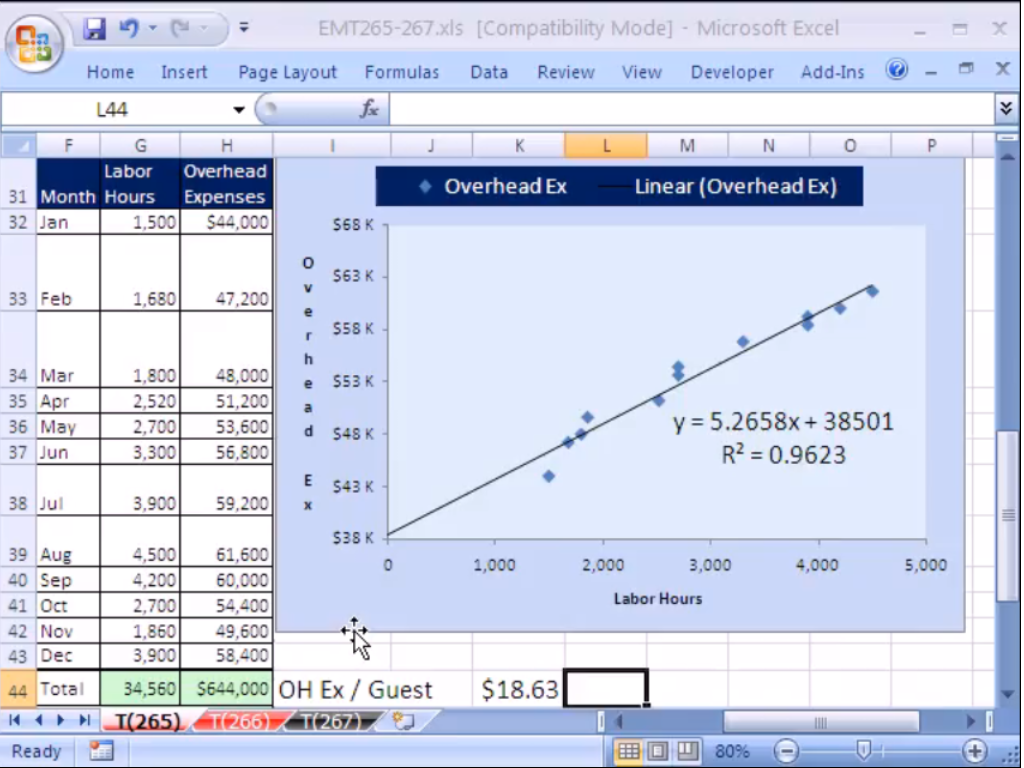Click trendline equation y = 5.2658x + 38501

(783, 422)
